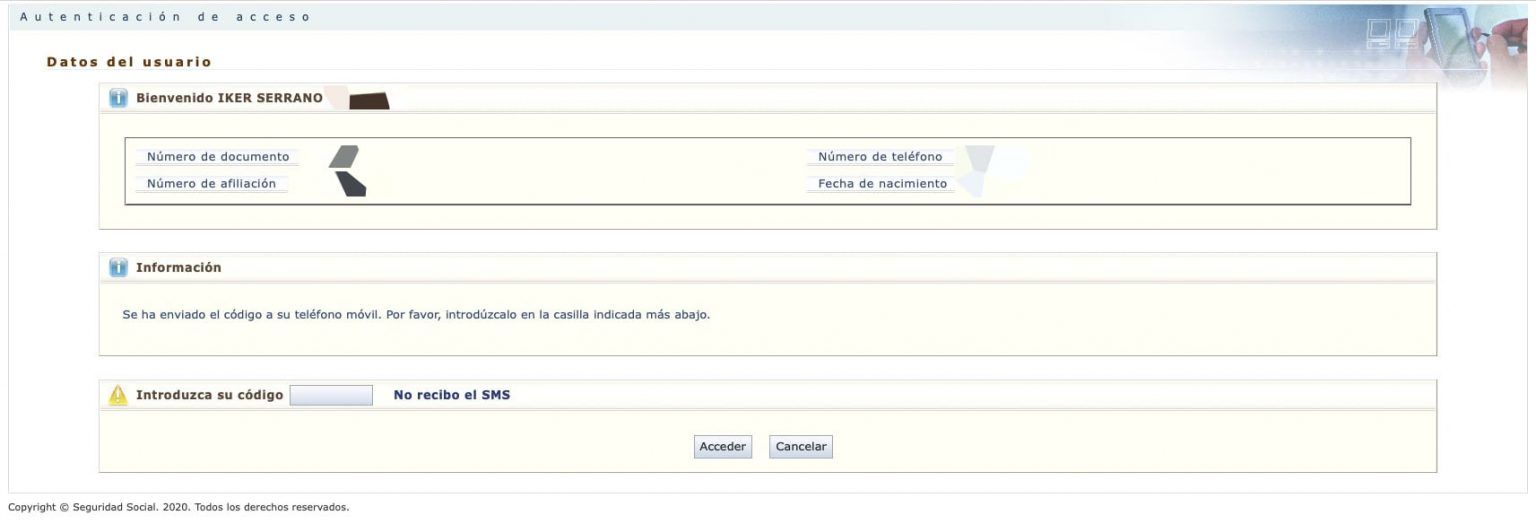This screenshot has height=524, width=1536.
Task: Click the Introduzca su código label
Action: (x=209, y=395)
